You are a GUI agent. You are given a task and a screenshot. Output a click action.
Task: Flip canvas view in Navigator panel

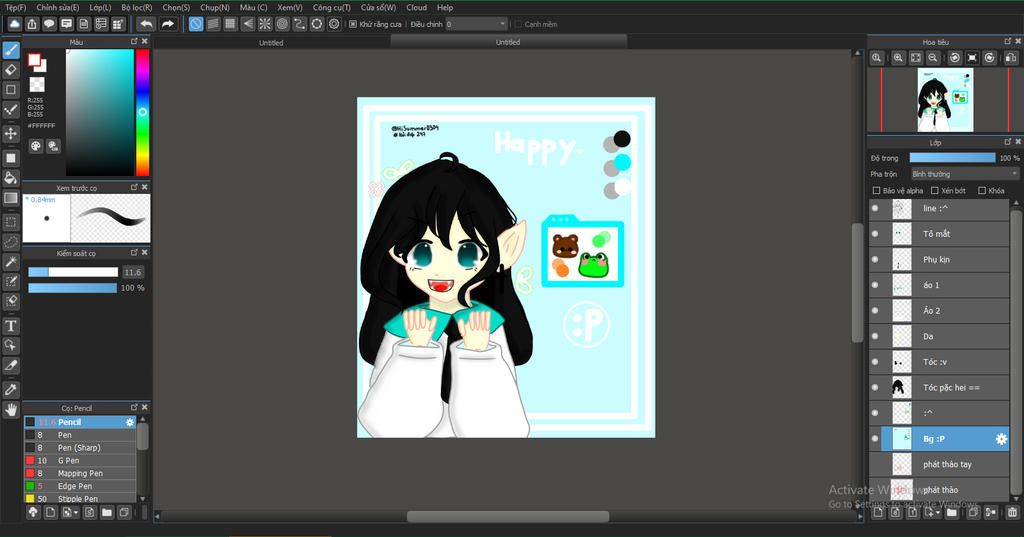(1011, 57)
